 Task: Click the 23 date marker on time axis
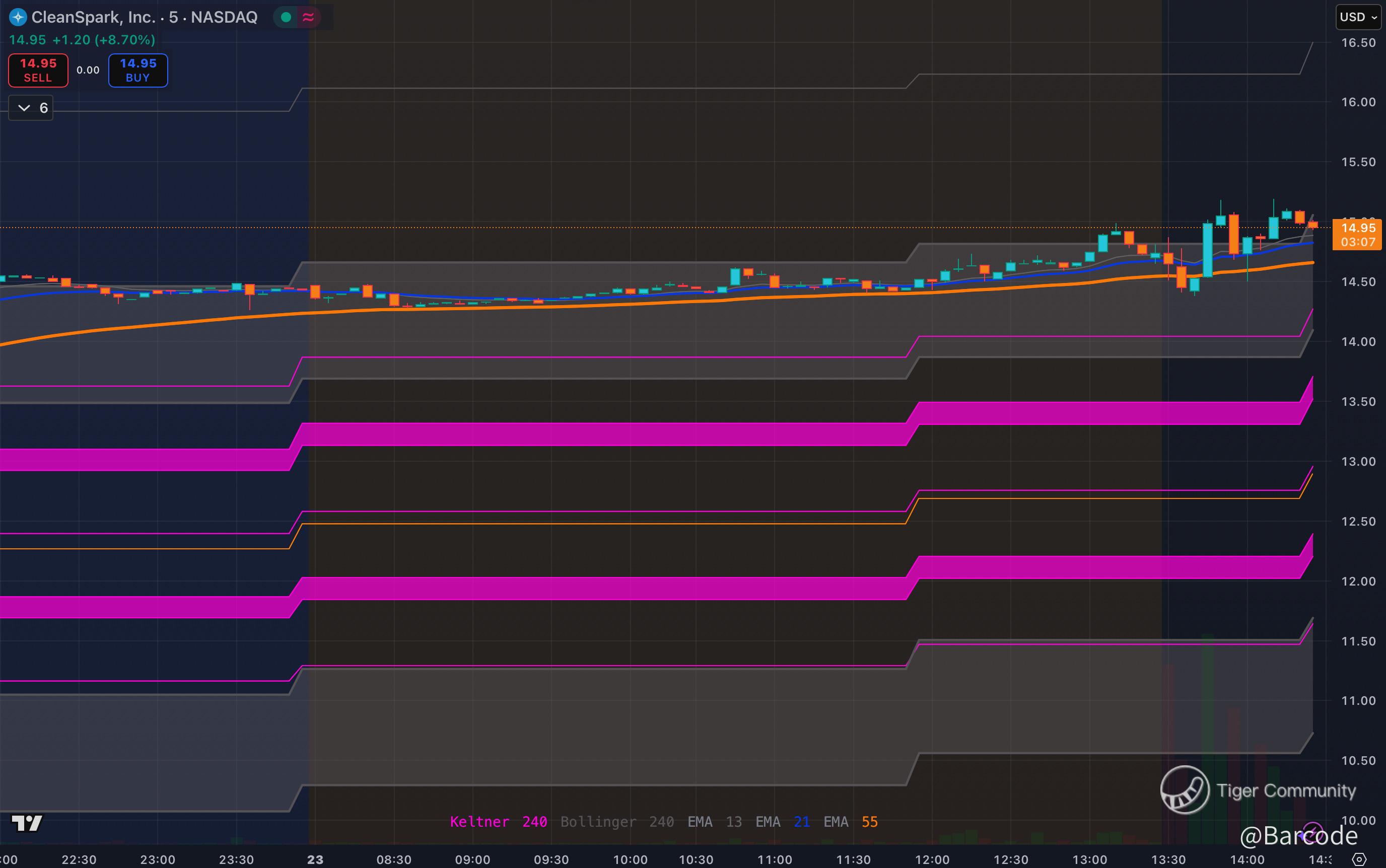coord(315,859)
